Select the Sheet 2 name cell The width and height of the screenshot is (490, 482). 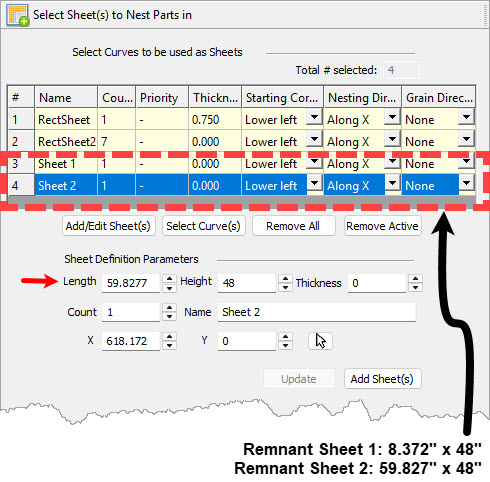(66, 185)
